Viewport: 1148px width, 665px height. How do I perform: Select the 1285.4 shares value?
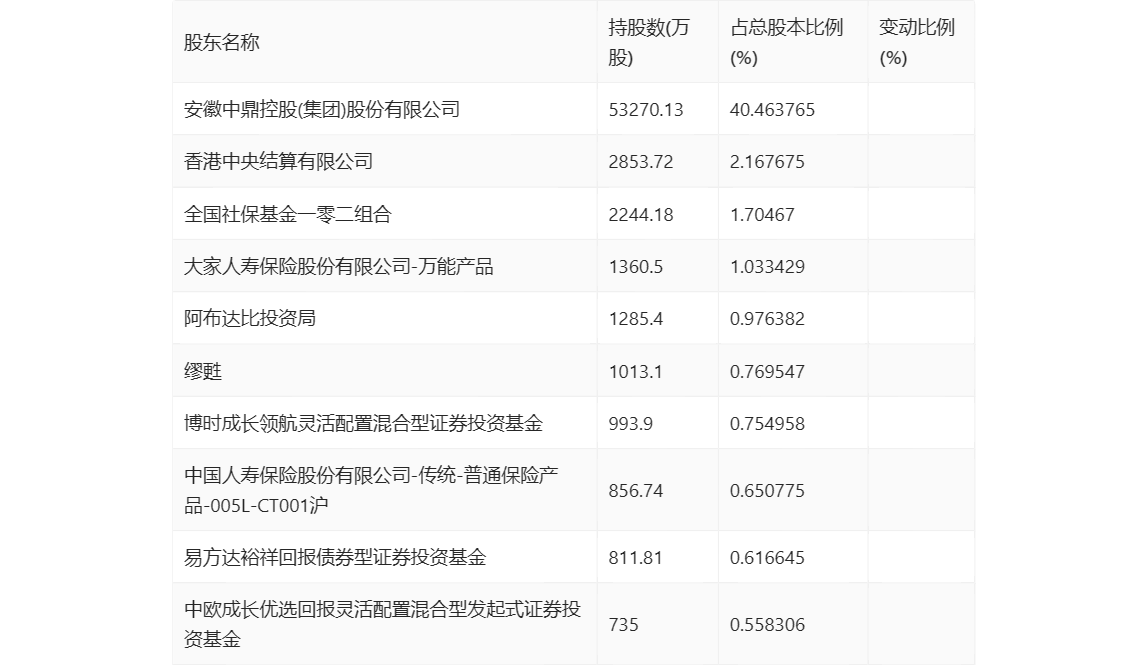[636, 319]
